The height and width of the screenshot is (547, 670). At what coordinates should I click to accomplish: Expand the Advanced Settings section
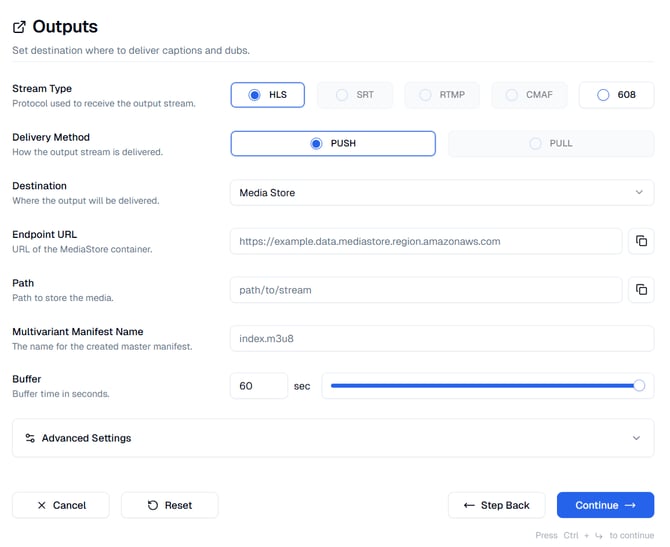[333, 438]
